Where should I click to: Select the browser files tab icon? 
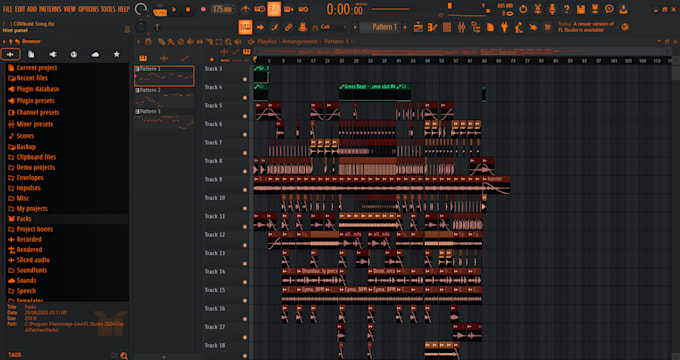pos(31,54)
